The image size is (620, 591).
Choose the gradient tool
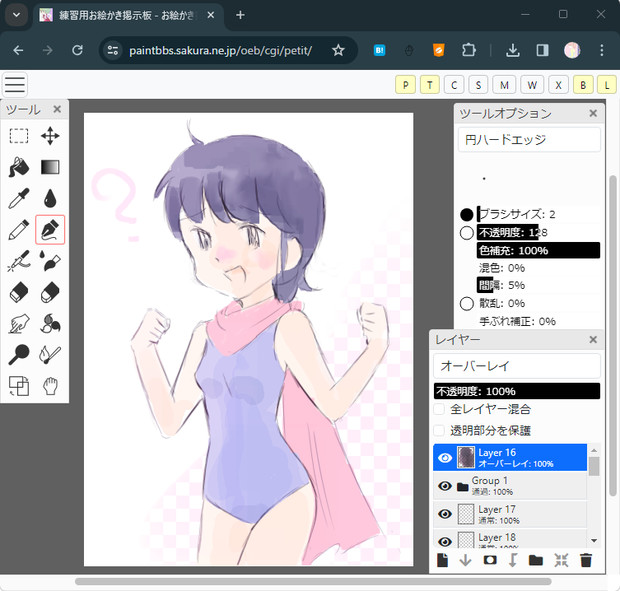[x=50, y=167]
